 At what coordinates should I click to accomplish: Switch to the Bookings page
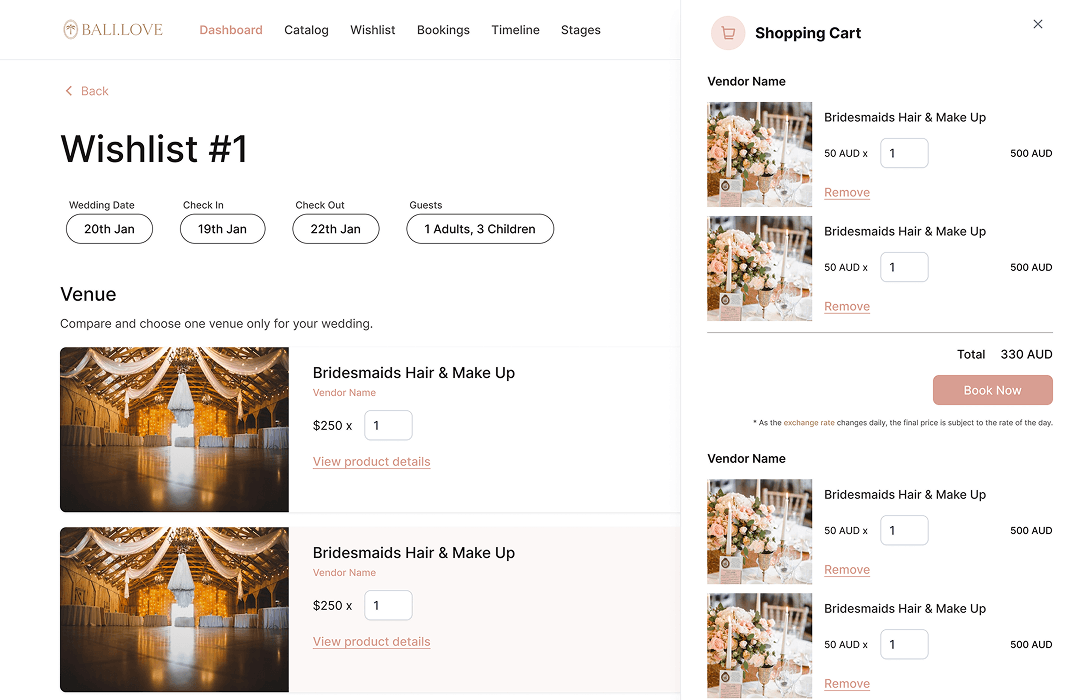[x=443, y=30]
